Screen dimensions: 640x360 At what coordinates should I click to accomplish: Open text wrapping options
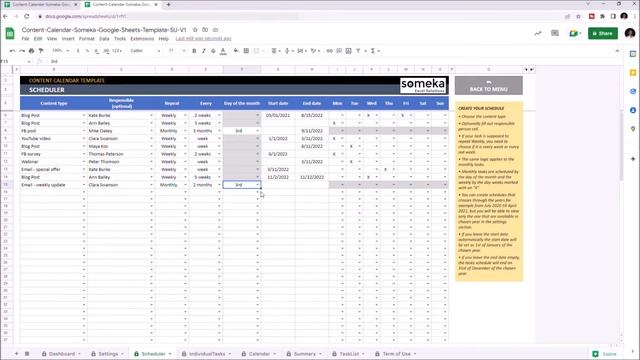(301, 51)
